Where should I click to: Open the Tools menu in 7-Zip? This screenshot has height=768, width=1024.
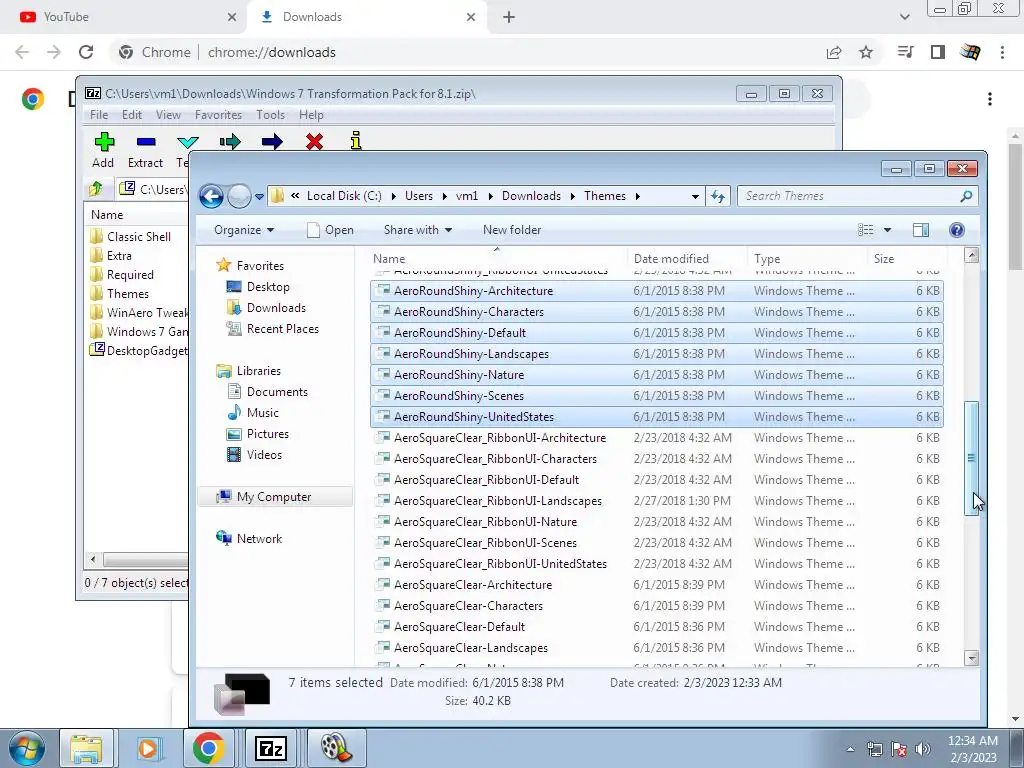[270, 115]
